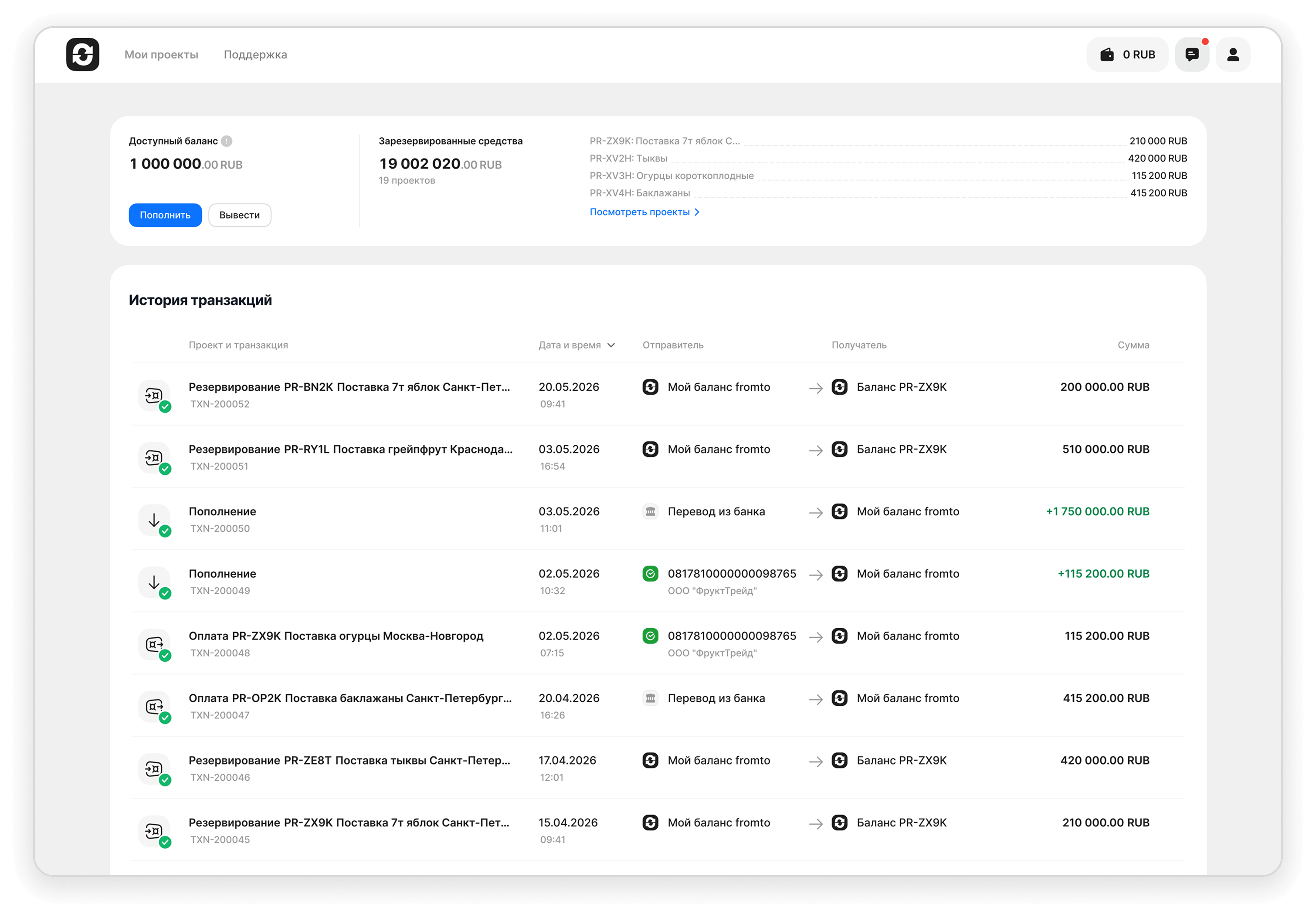The width and height of the screenshot is (1316, 917).
Task: Click the reservation icon for TXN-200051
Action: [154, 458]
